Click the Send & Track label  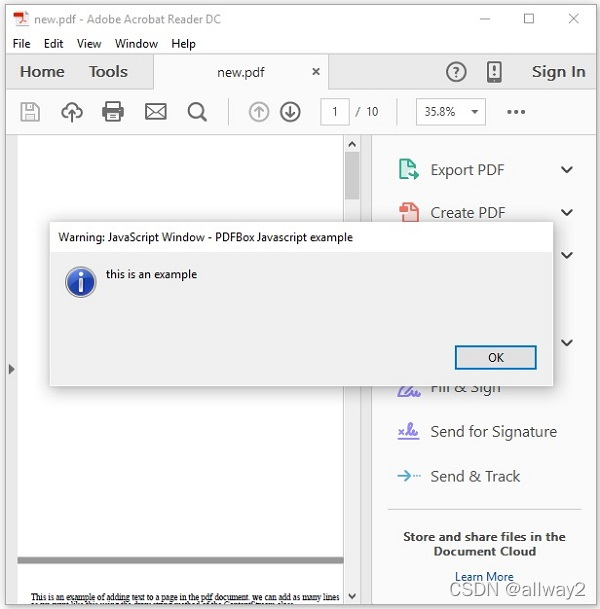point(475,476)
